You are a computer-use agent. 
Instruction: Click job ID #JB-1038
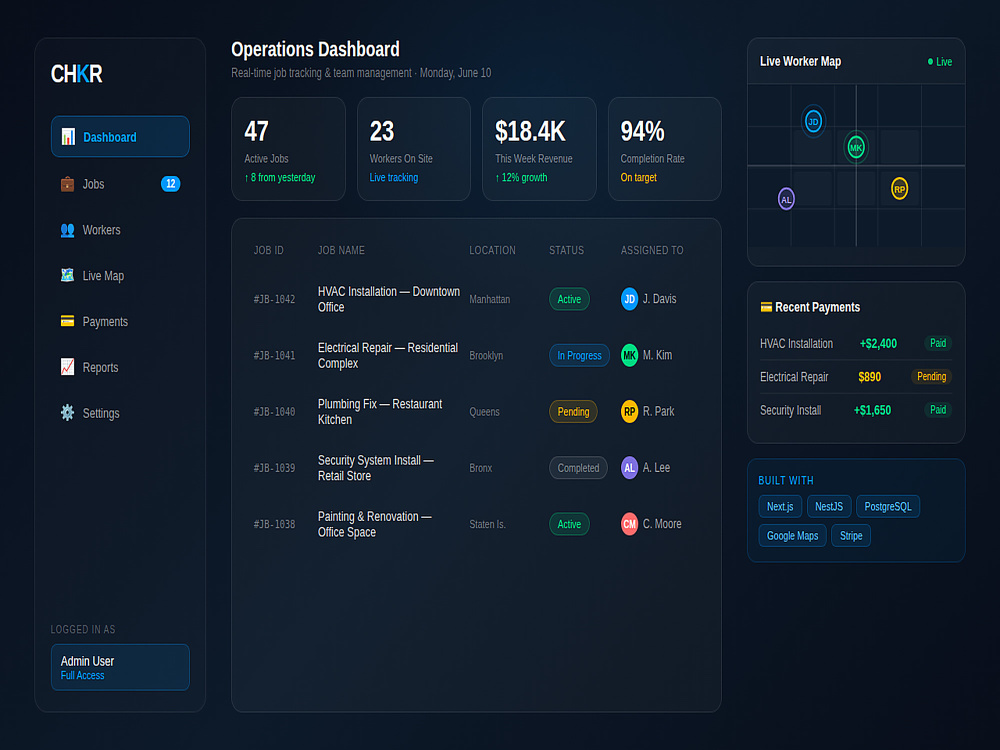point(274,524)
